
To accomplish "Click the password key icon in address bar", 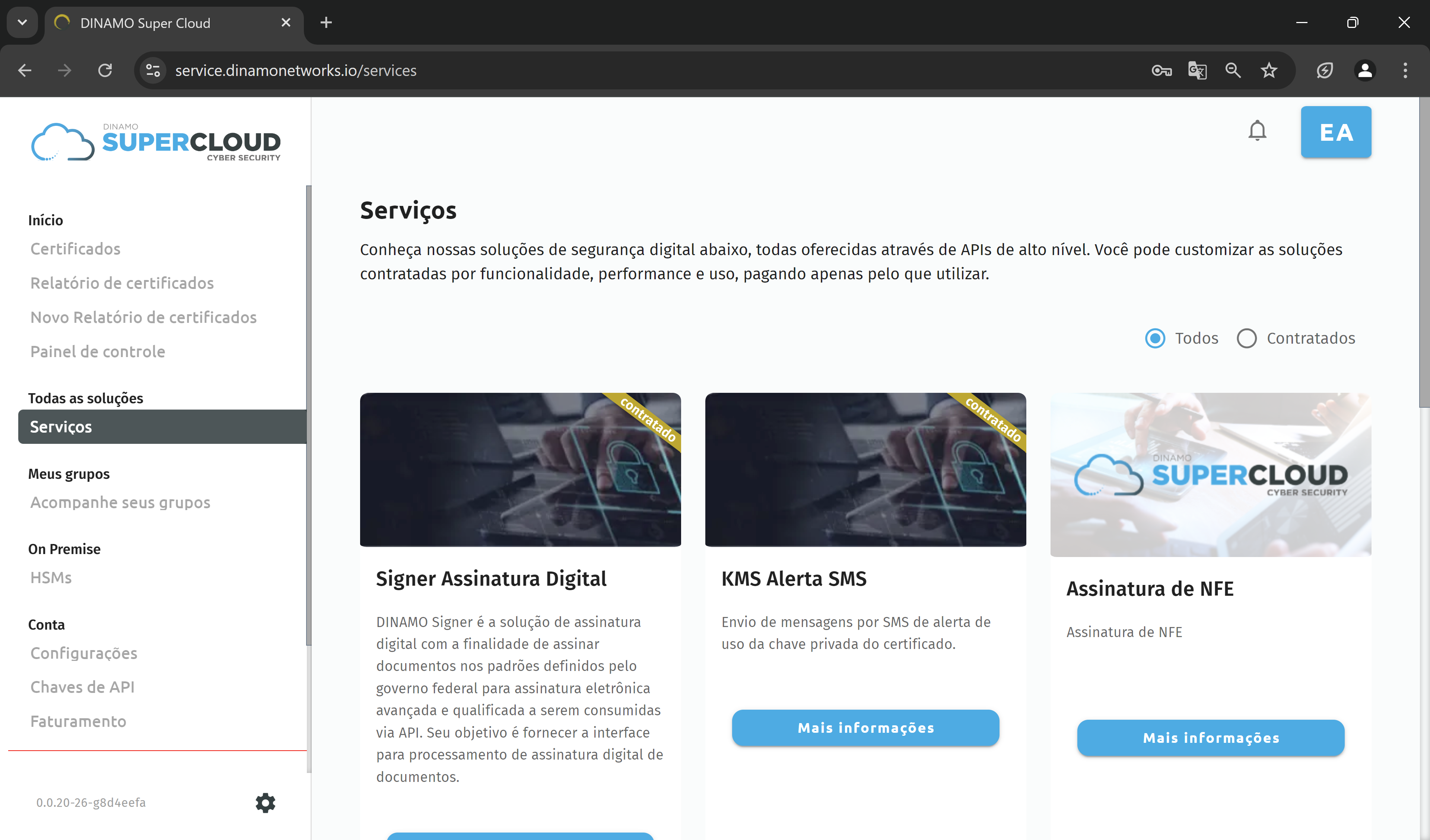I will (1161, 70).
